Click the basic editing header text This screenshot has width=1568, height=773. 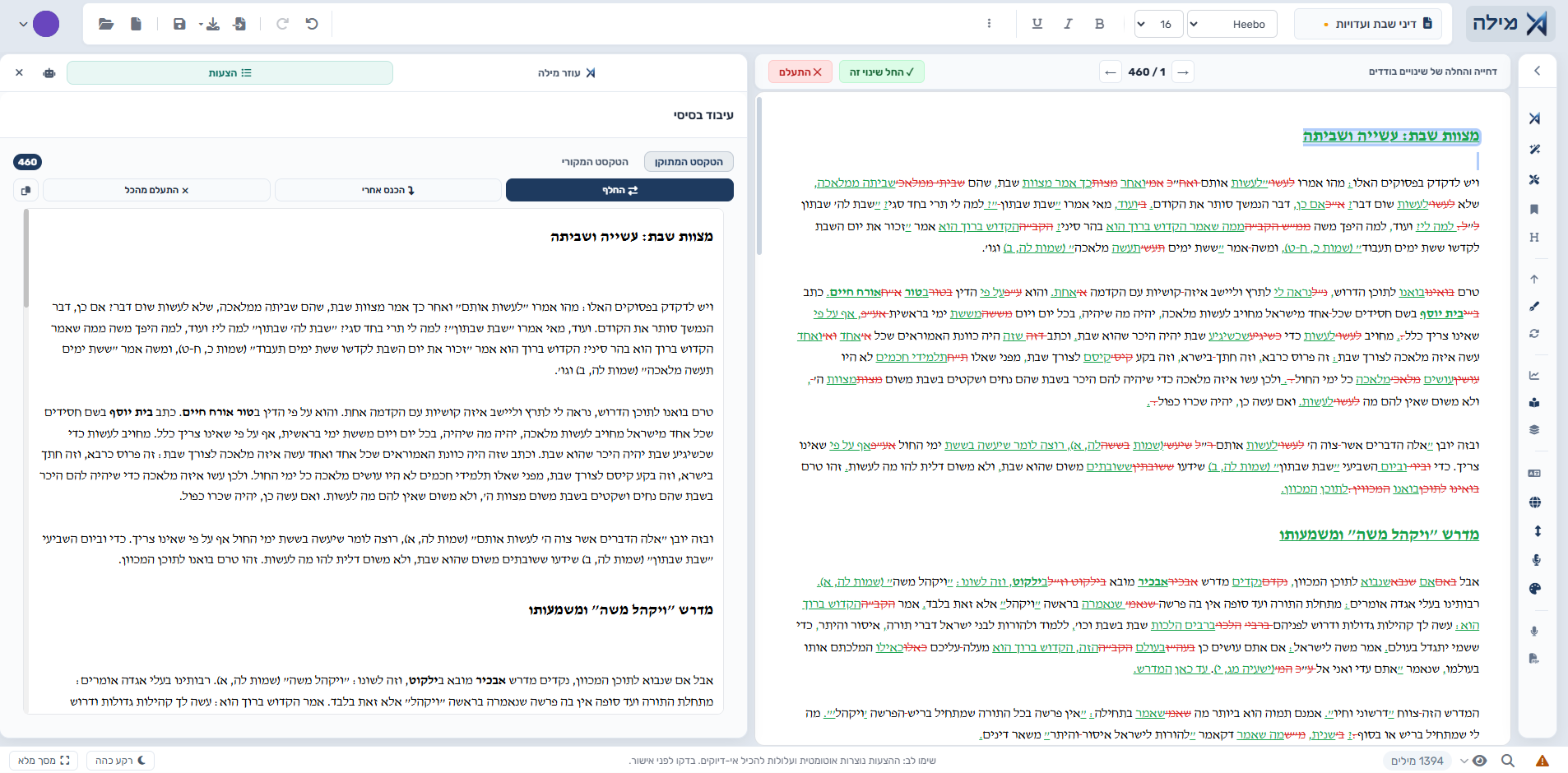(x=703, y=115)
